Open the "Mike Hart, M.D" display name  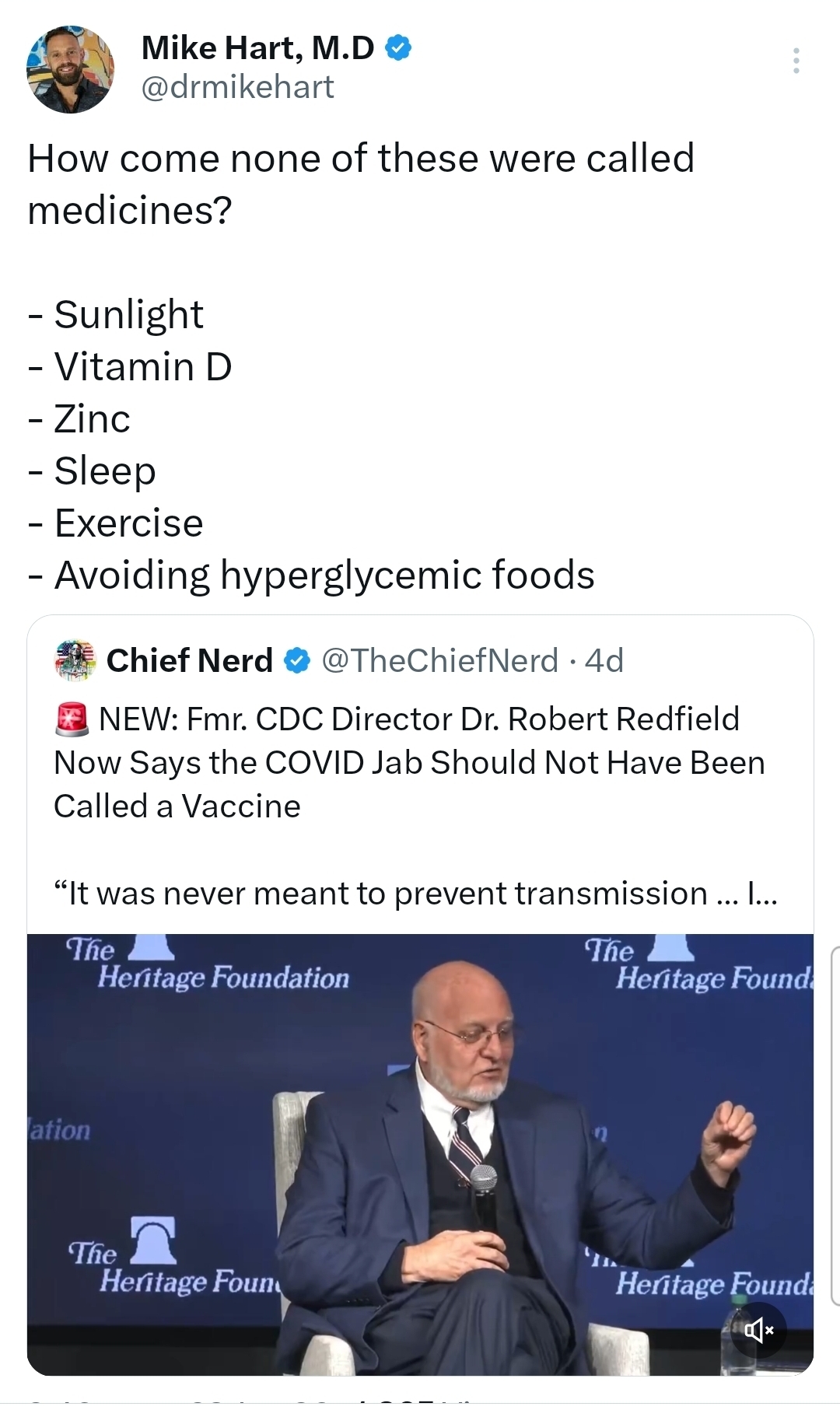(258, 48)
